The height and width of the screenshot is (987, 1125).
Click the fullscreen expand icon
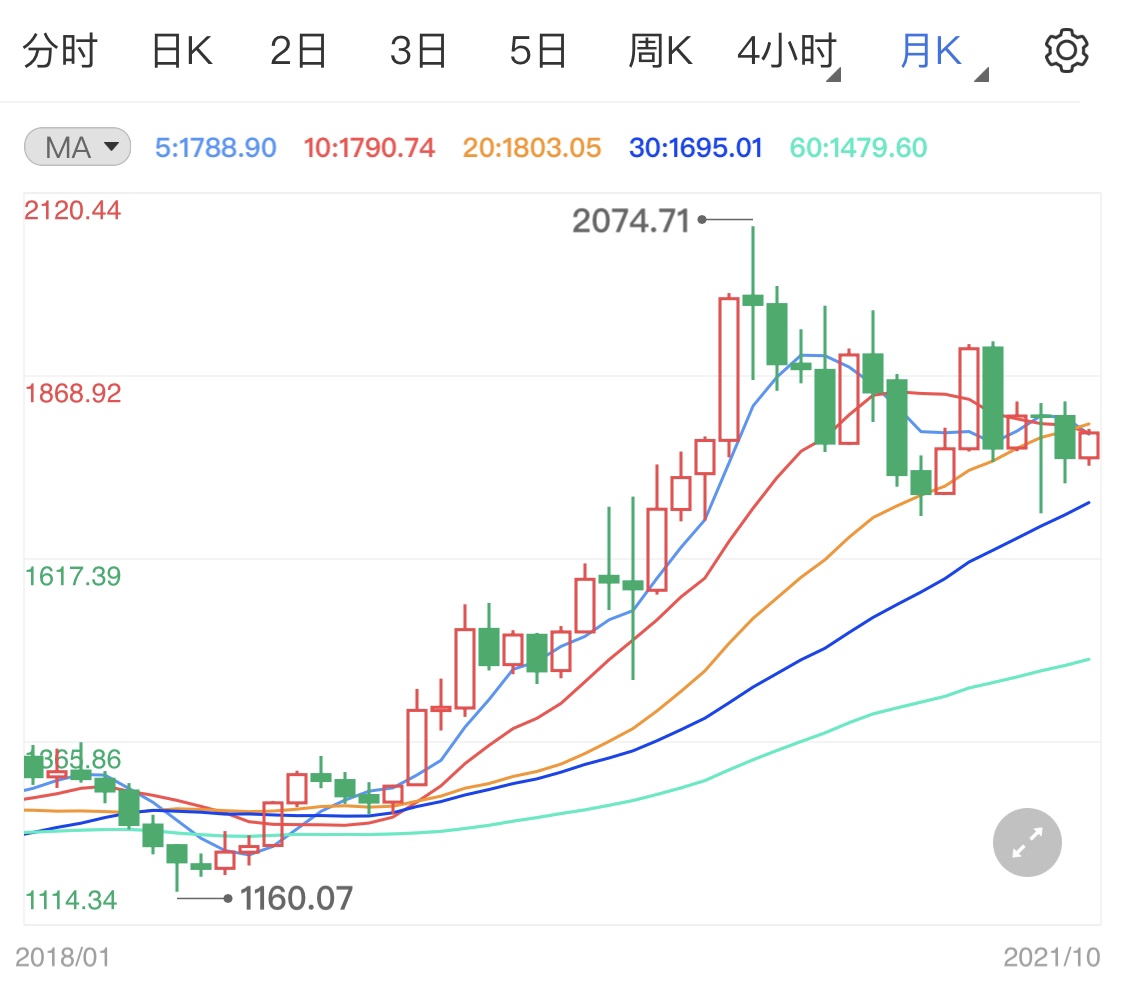[1026, 841]
